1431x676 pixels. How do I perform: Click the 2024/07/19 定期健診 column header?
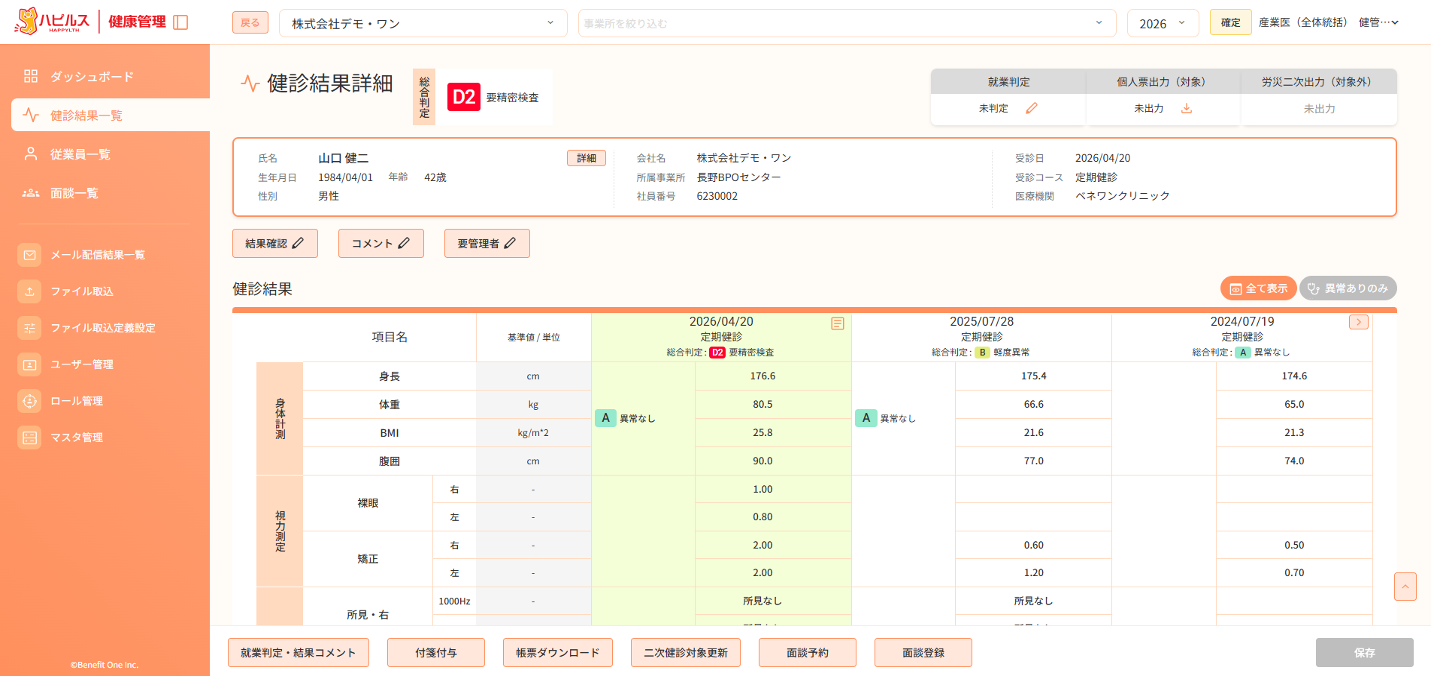click(x=1241, y=337)
